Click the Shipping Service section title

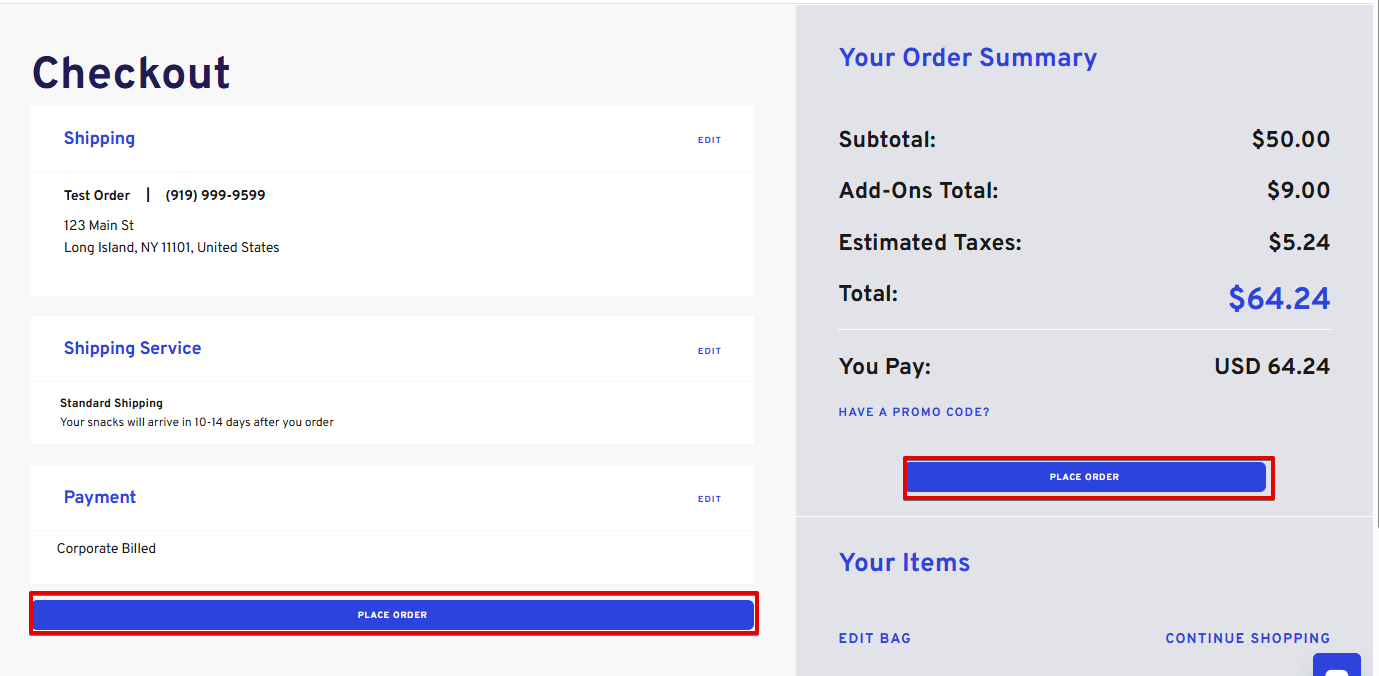pyautogui.click(x=132, y=348)
